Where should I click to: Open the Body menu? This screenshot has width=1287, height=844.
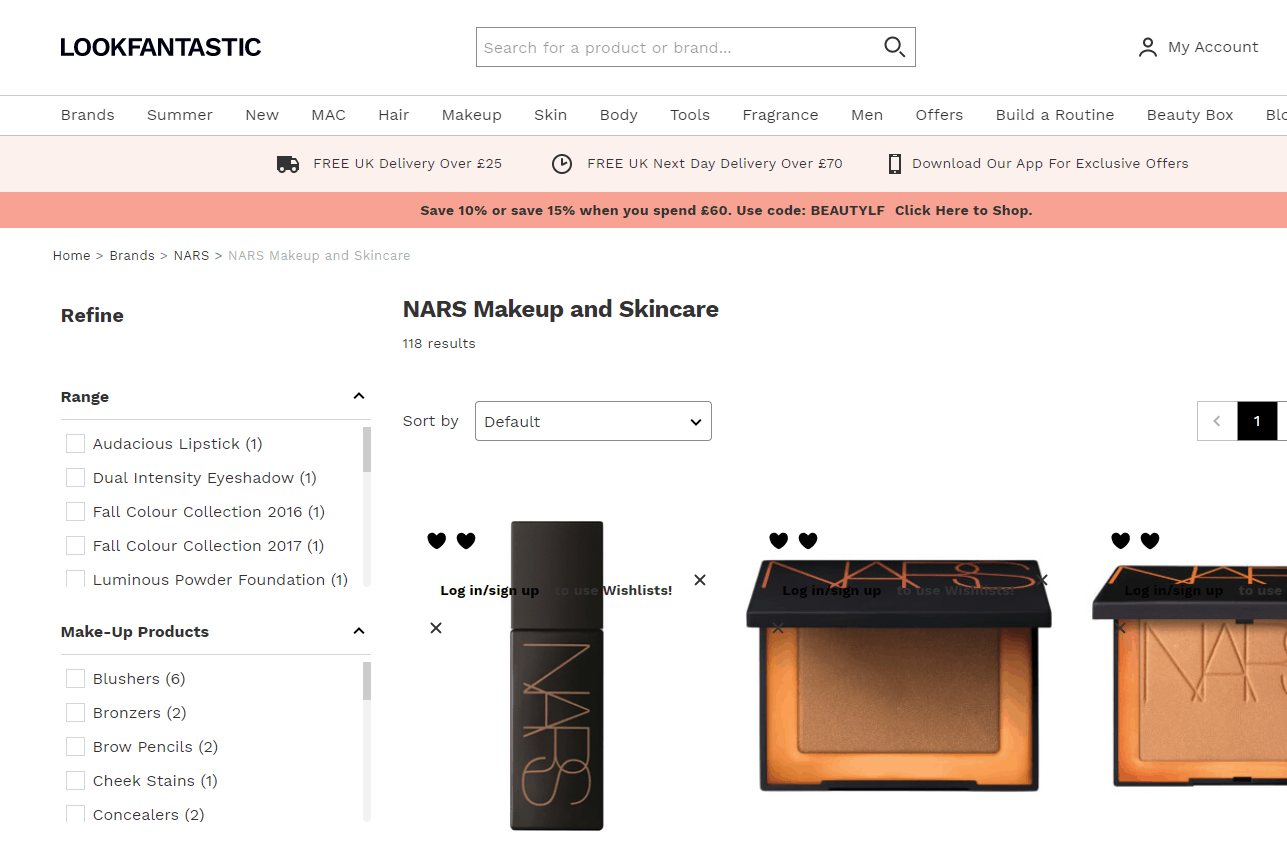coord(619,115)
